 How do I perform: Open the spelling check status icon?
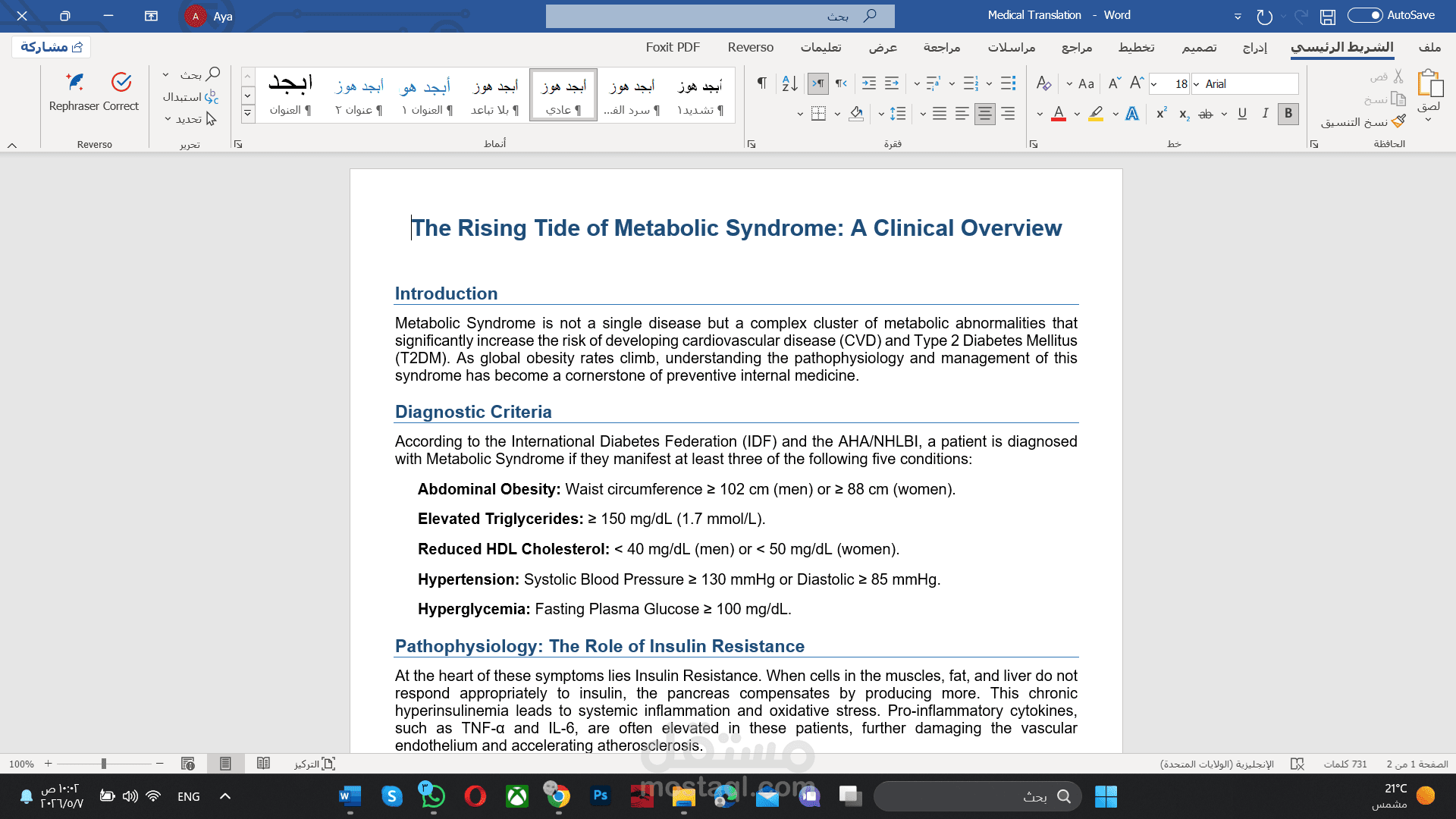(x=1298, y=764)
